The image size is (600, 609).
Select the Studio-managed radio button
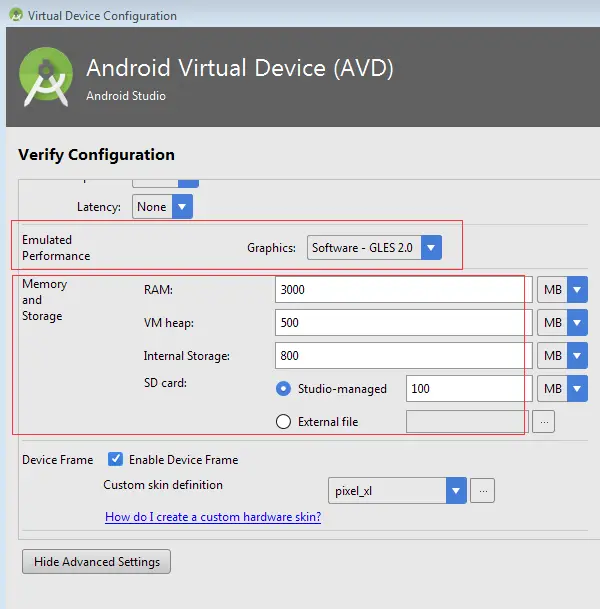point(283,389)
